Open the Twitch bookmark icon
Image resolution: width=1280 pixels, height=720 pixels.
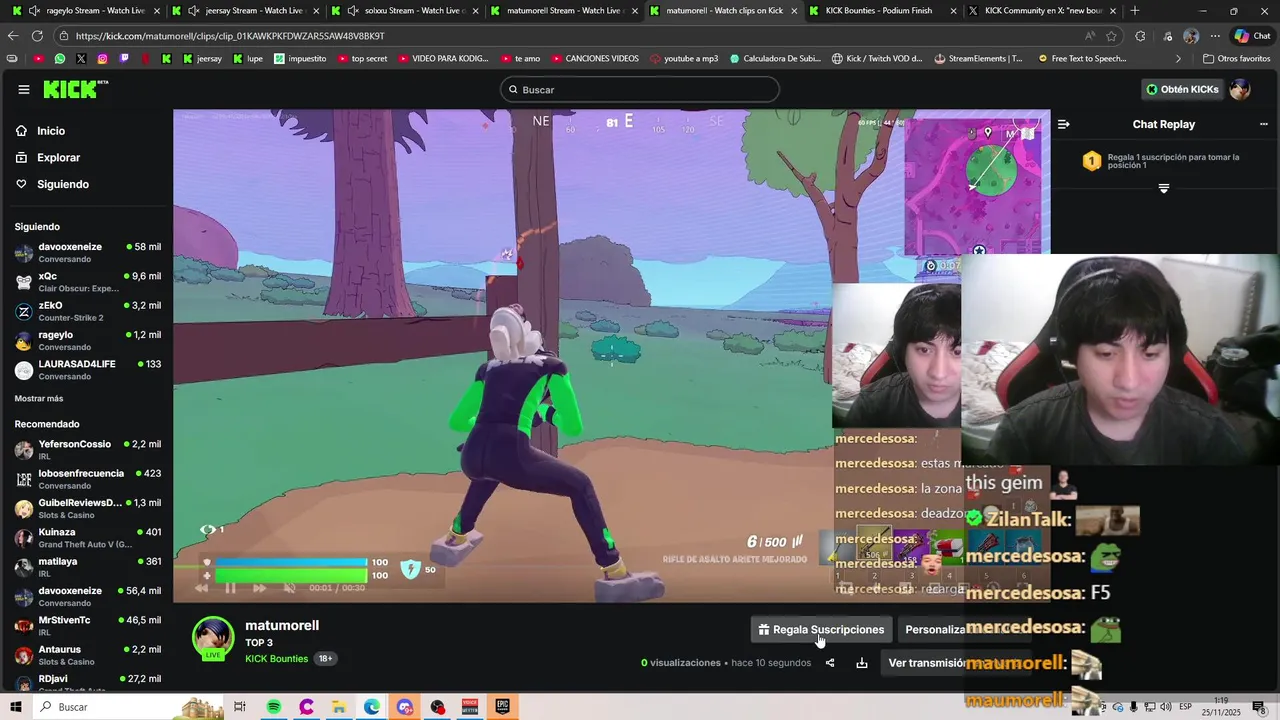point(124,59)
